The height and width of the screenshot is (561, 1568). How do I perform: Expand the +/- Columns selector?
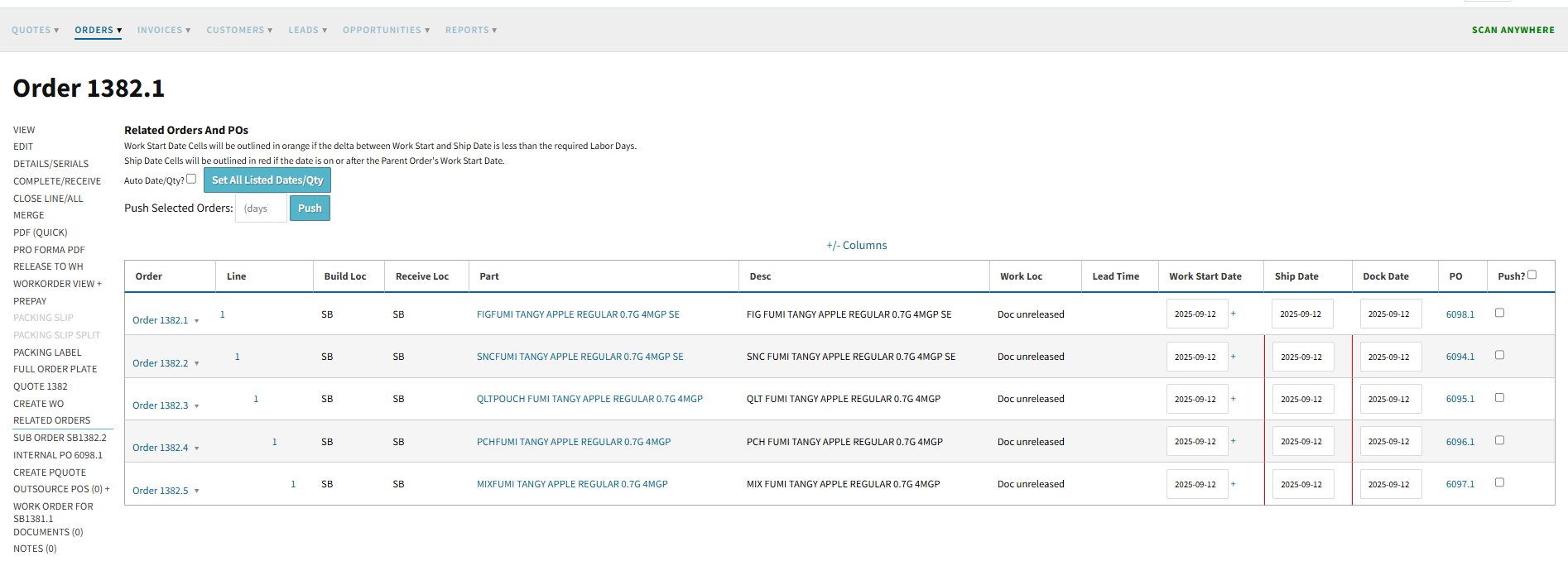click(x=856, y=246)
